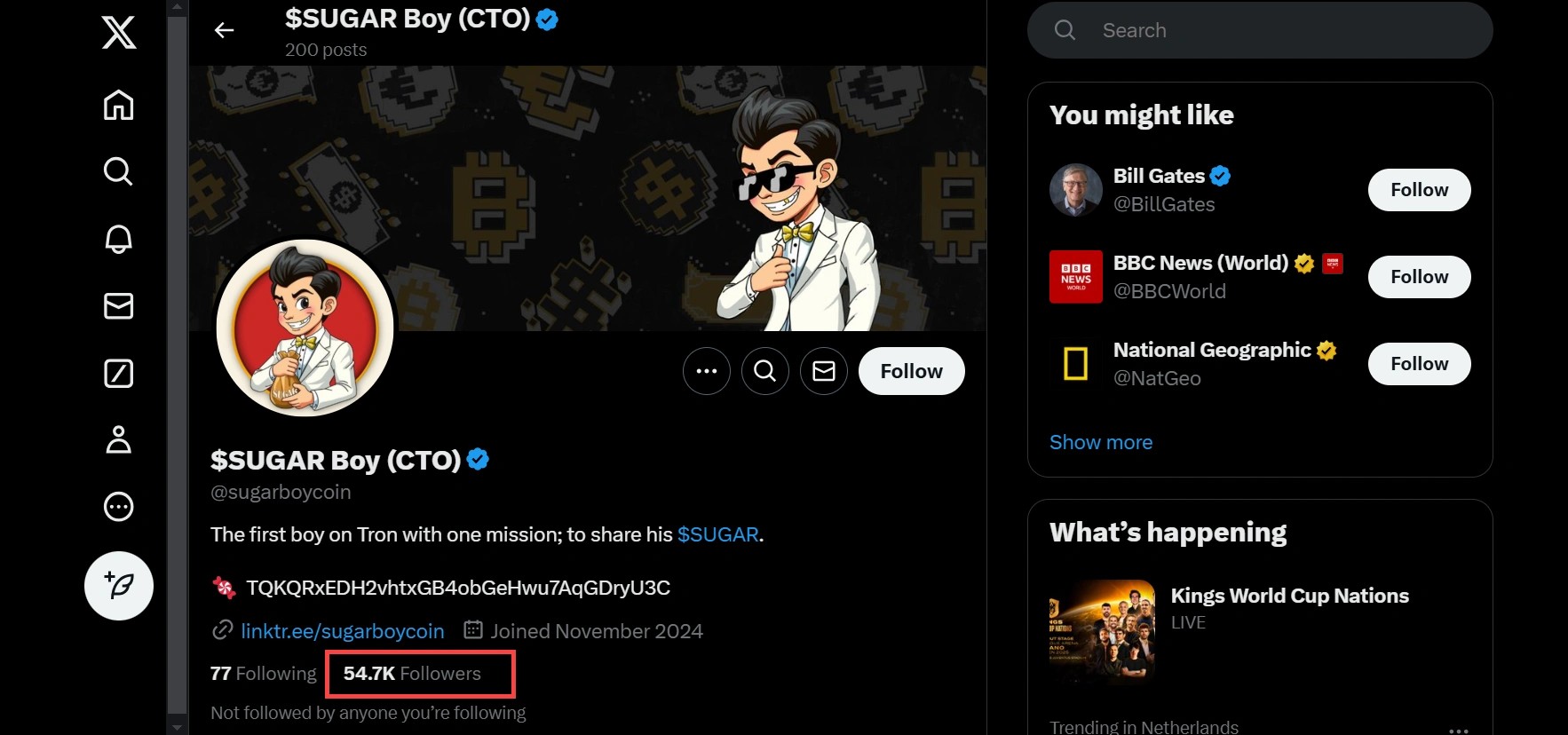
Task: Open Explore with magnifier sidebar icon
Action: click(x=119, y=171)
